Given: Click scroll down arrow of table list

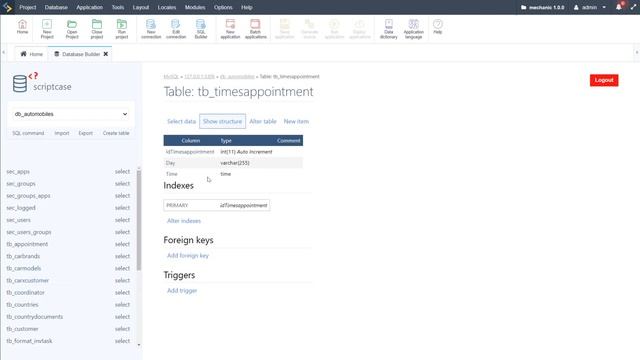Looking at the screenshot, I should pos(139,345).
